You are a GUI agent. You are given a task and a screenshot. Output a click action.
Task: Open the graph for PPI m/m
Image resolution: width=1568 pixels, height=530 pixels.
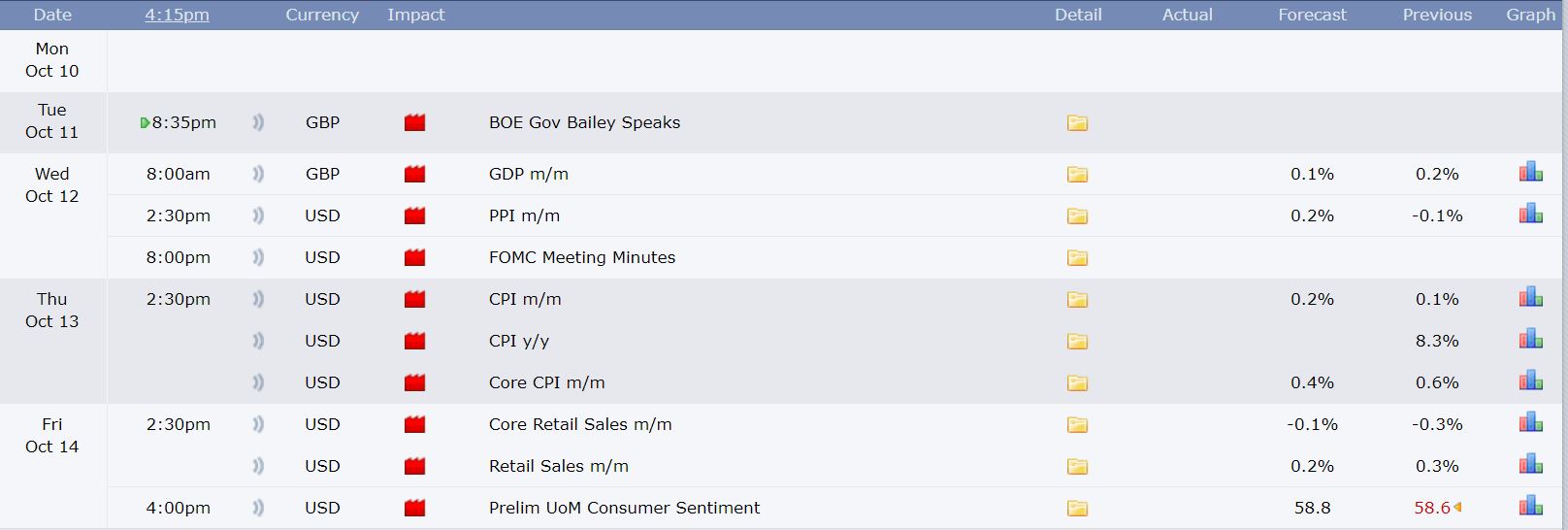(x=1530, y=214)
